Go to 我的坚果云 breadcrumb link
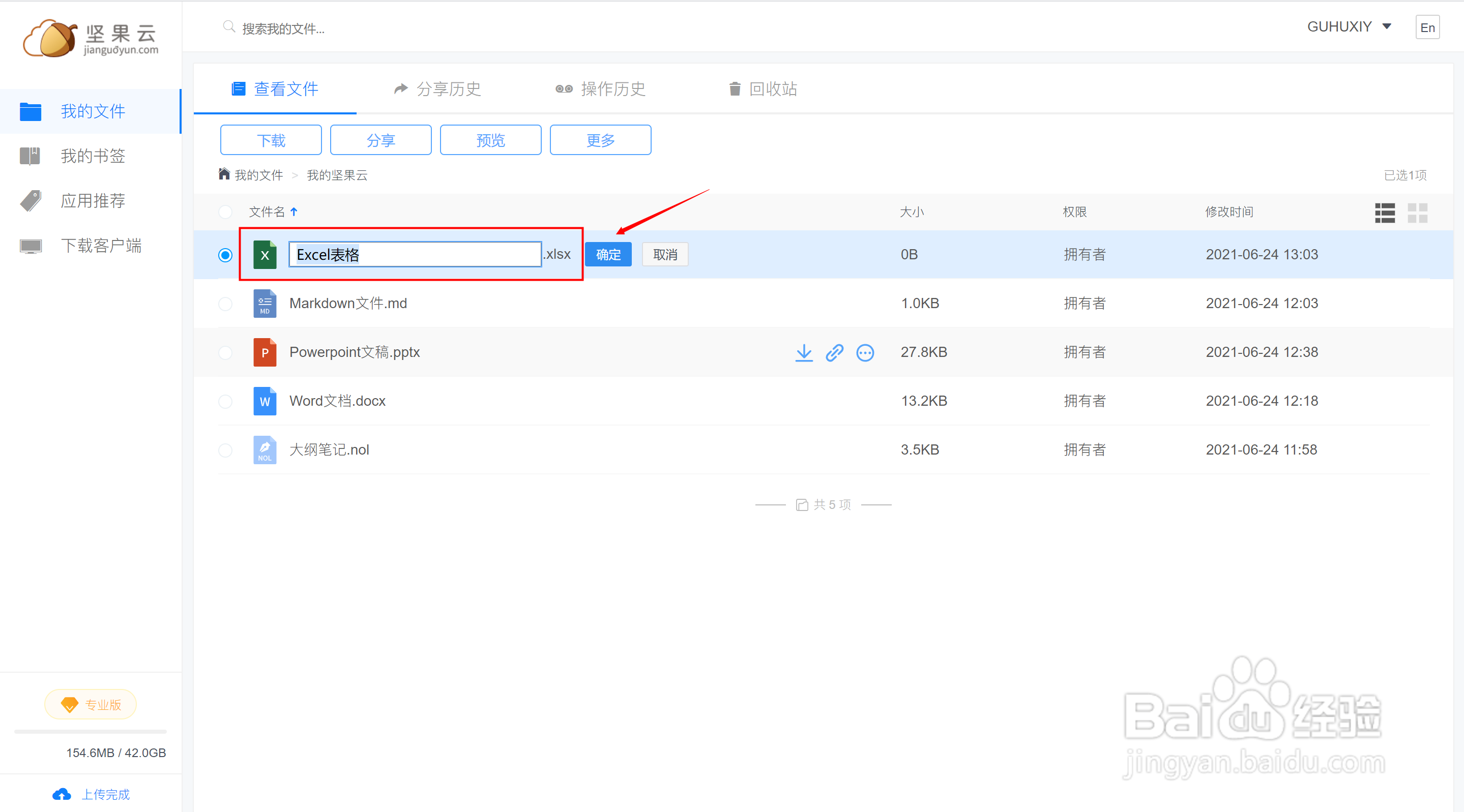The width and height of the screenshot is (1464, 812). click(337, 175)
